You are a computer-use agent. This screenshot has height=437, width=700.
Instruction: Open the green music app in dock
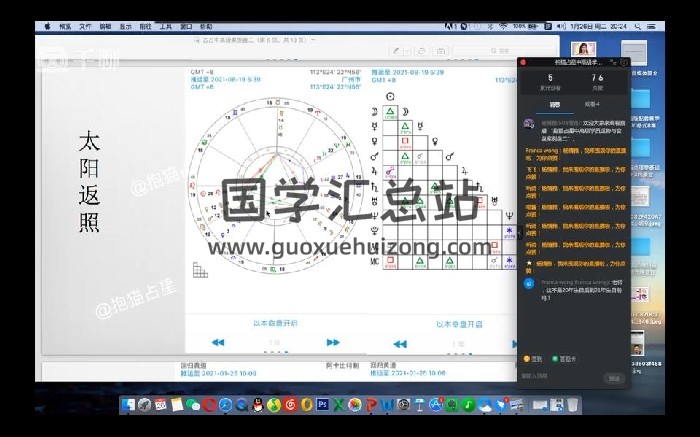(468, 405)
